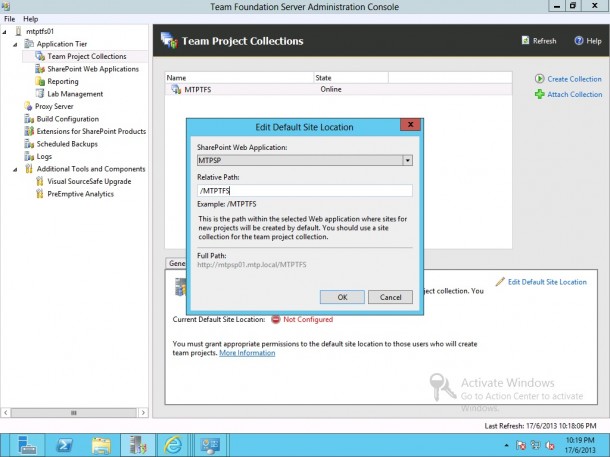Show hidden tray icons arrow
610x457 pixels.
pos(506,445)
